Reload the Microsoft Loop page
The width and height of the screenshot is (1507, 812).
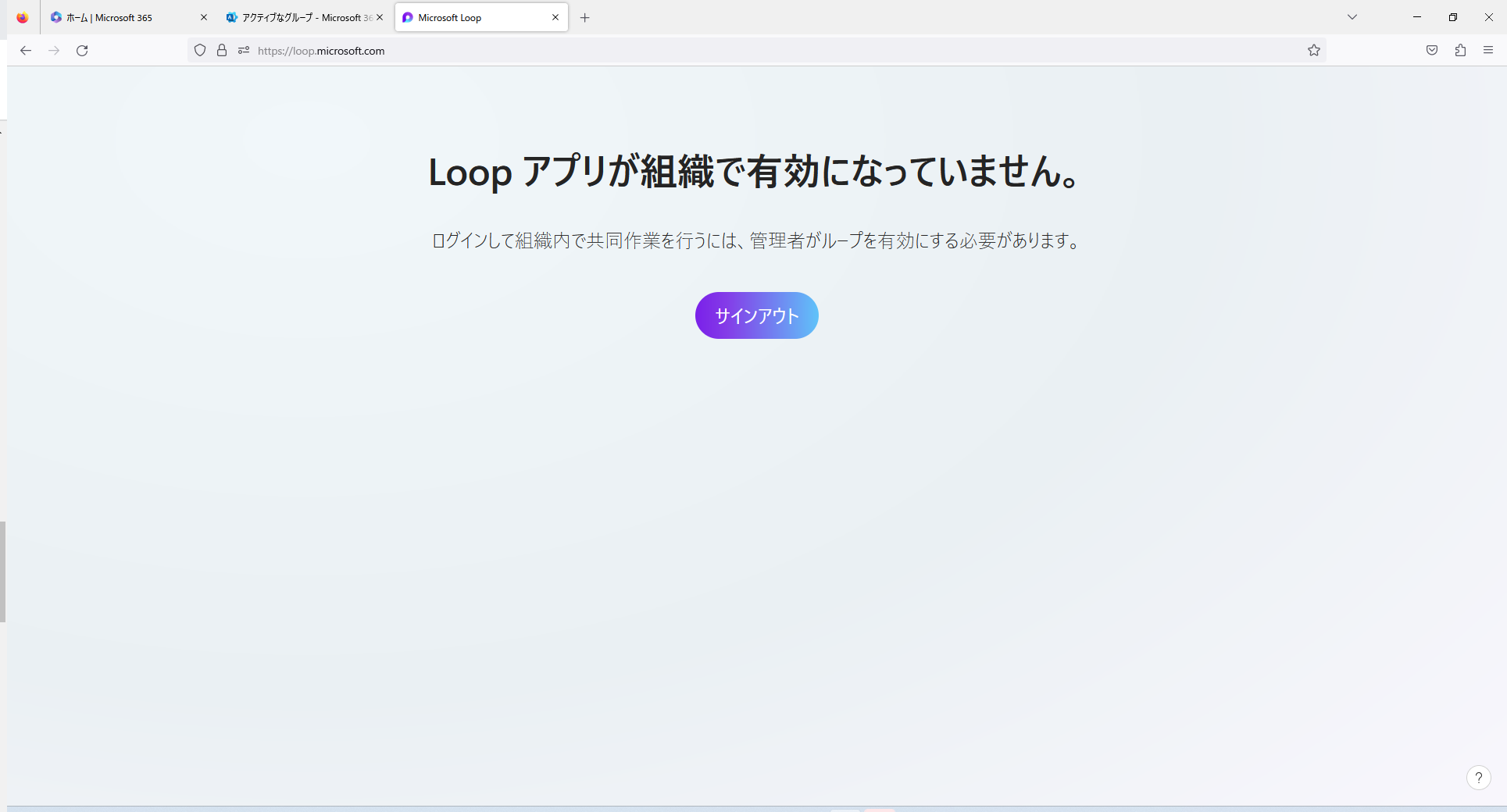(82, 51)
